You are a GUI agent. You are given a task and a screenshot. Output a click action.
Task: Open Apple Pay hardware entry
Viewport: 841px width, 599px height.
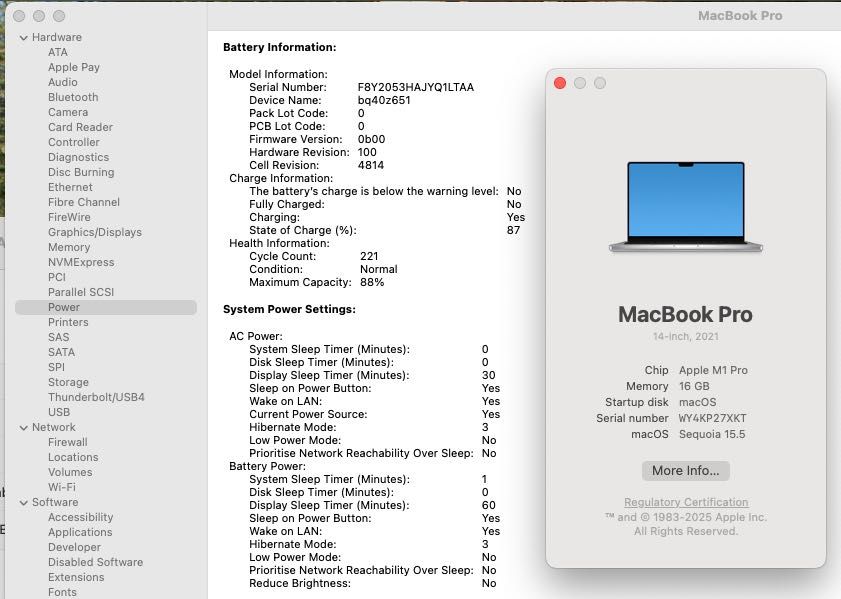(73, 67)
